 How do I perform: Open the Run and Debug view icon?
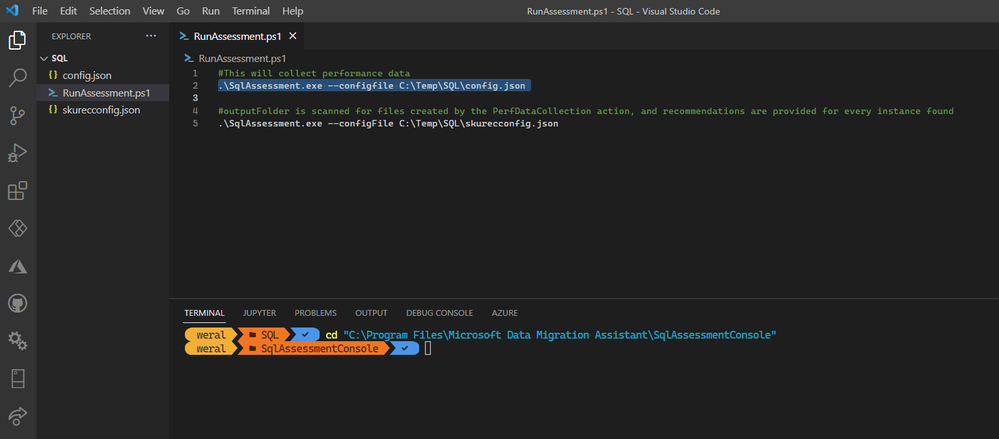[x=17, y=153]
